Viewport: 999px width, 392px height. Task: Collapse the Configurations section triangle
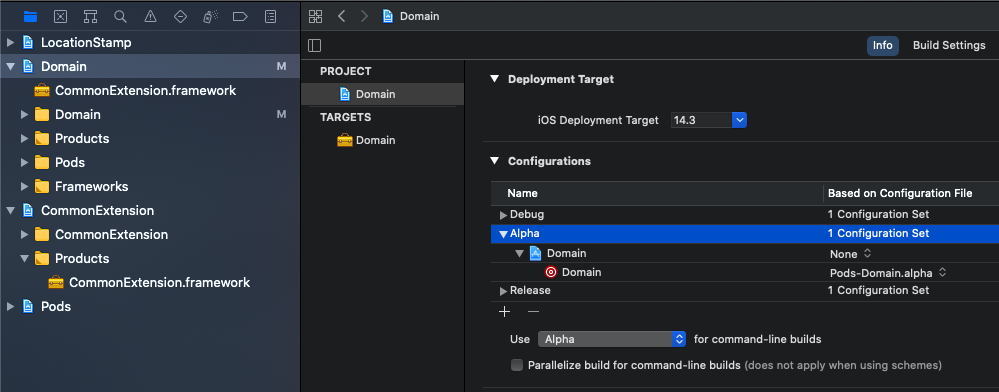tap(494, 161)
